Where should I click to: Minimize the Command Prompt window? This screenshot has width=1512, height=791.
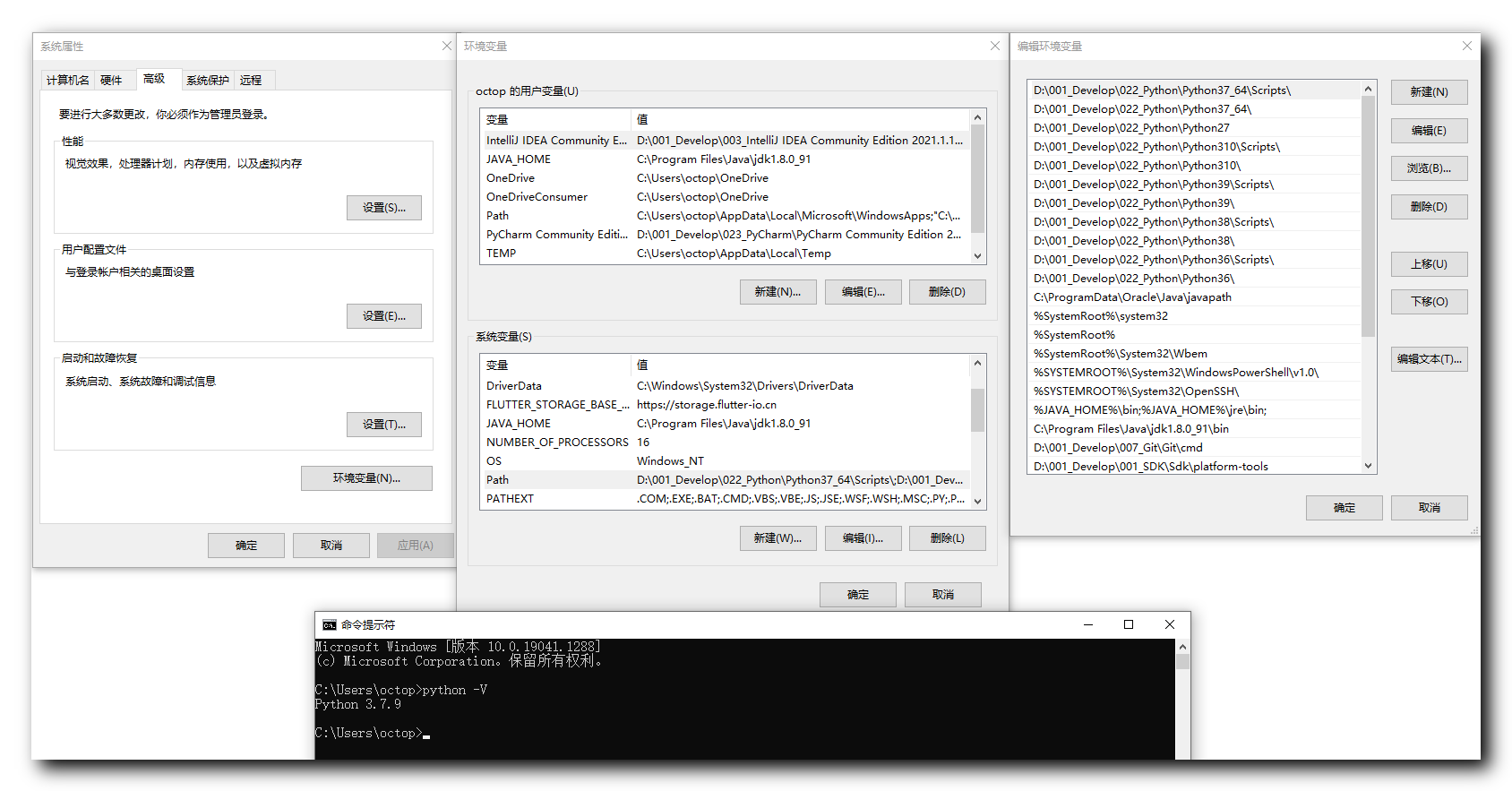click(x=1088, y=624)
